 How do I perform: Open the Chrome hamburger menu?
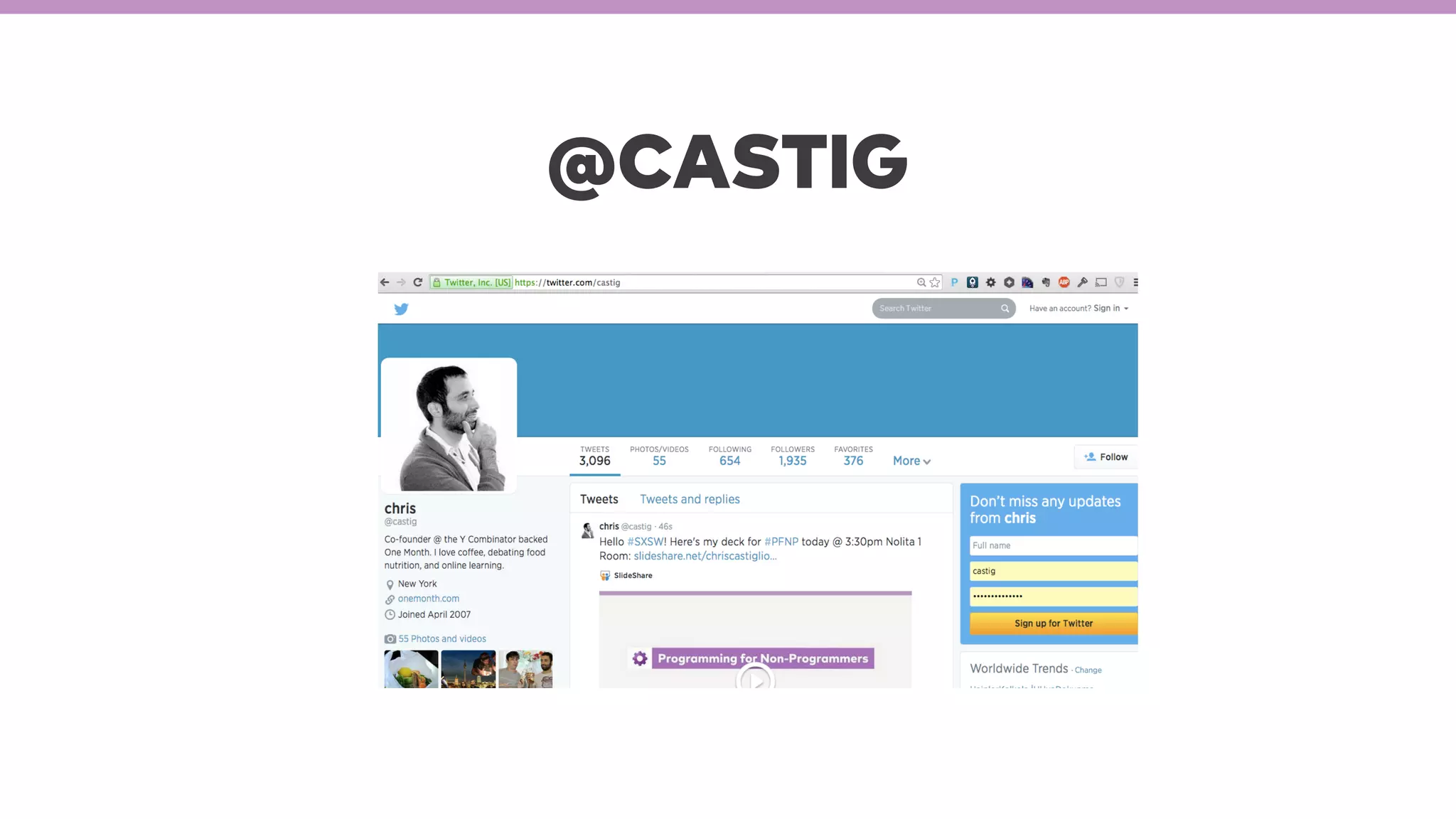(1135, 282)
